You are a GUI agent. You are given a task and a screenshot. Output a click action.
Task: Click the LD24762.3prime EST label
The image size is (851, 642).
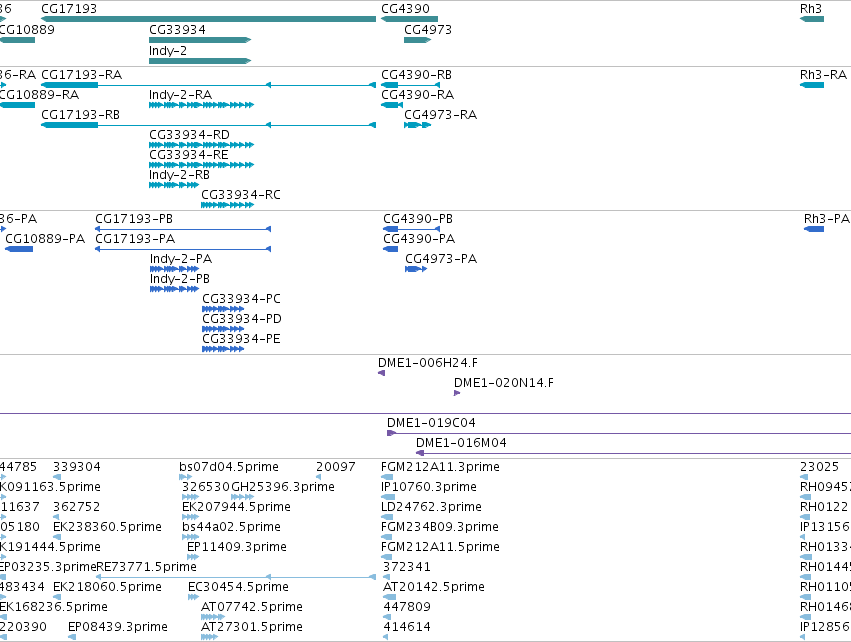coord(431,507)
